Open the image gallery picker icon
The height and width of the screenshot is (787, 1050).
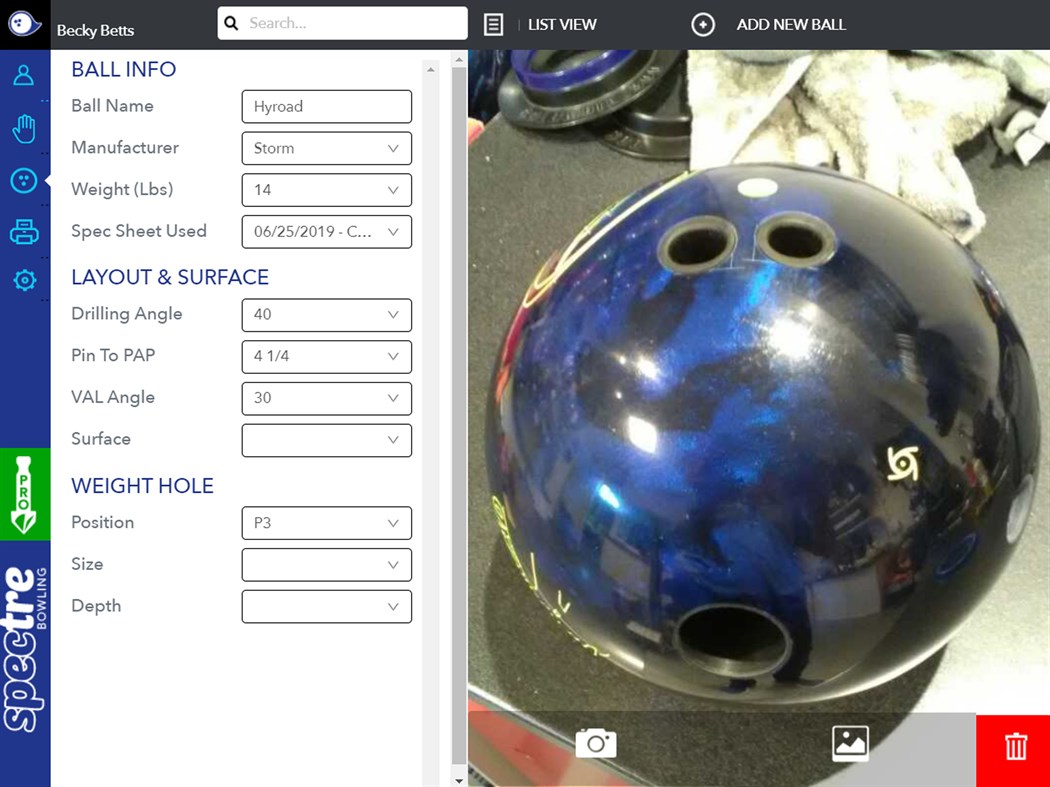coord(850,744)
